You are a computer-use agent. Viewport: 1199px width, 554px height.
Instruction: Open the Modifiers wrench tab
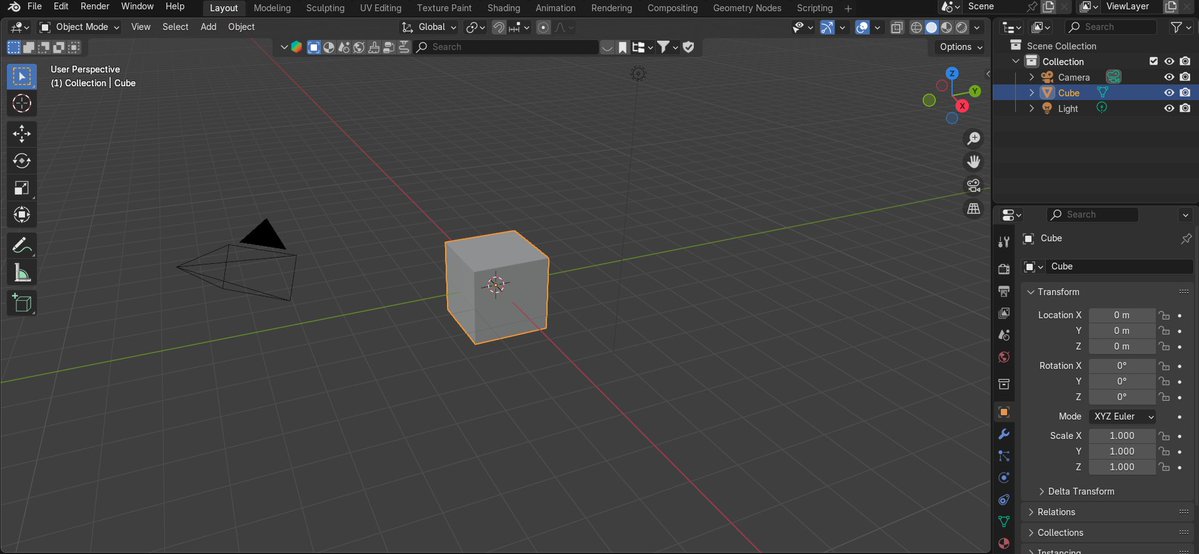pyautogui.click(x=1004, y=434)
